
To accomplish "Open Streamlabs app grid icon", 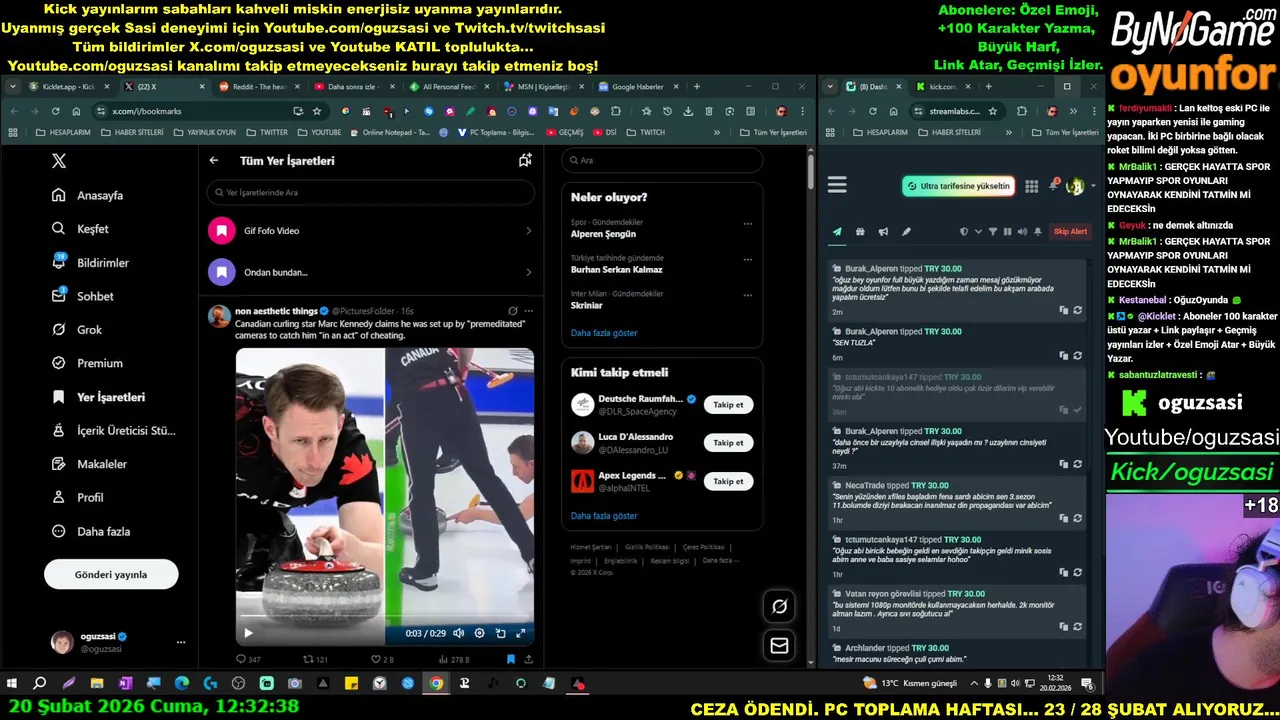I will point(1032,186).
